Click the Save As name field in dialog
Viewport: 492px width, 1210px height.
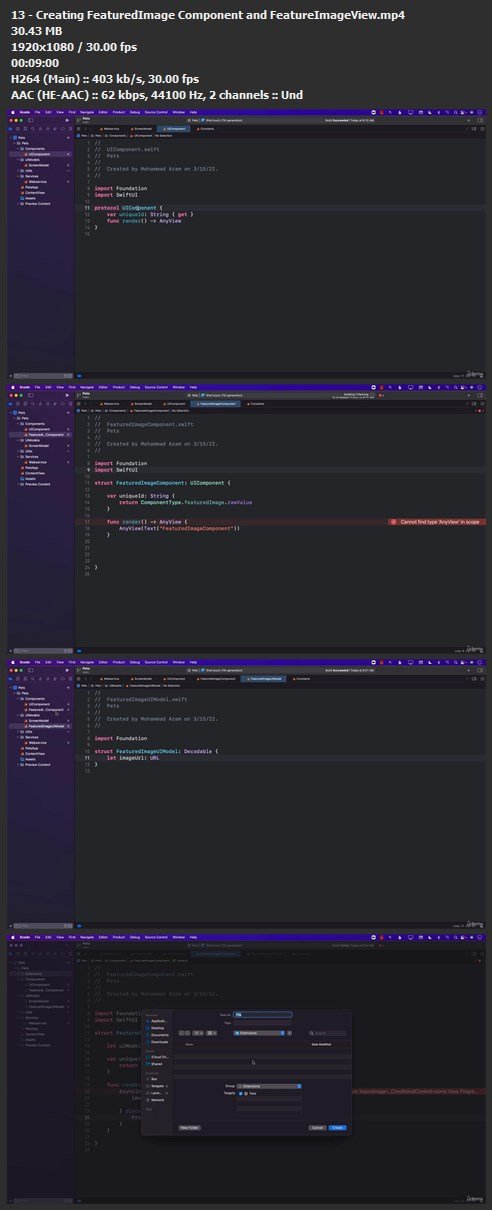262,1014
